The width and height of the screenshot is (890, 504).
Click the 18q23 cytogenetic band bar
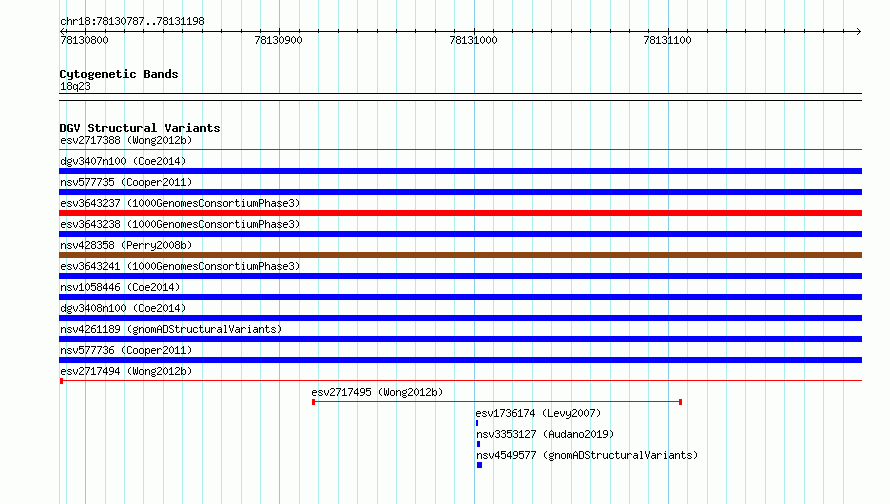click(460, 97)
